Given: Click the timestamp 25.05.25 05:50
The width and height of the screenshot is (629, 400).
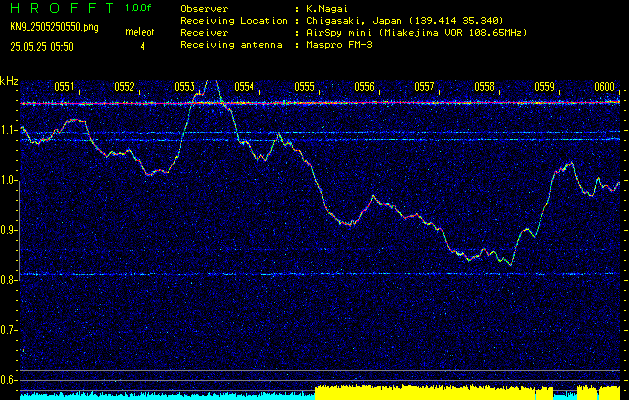Looking at the screenshot, I should [x=42, y=47].
